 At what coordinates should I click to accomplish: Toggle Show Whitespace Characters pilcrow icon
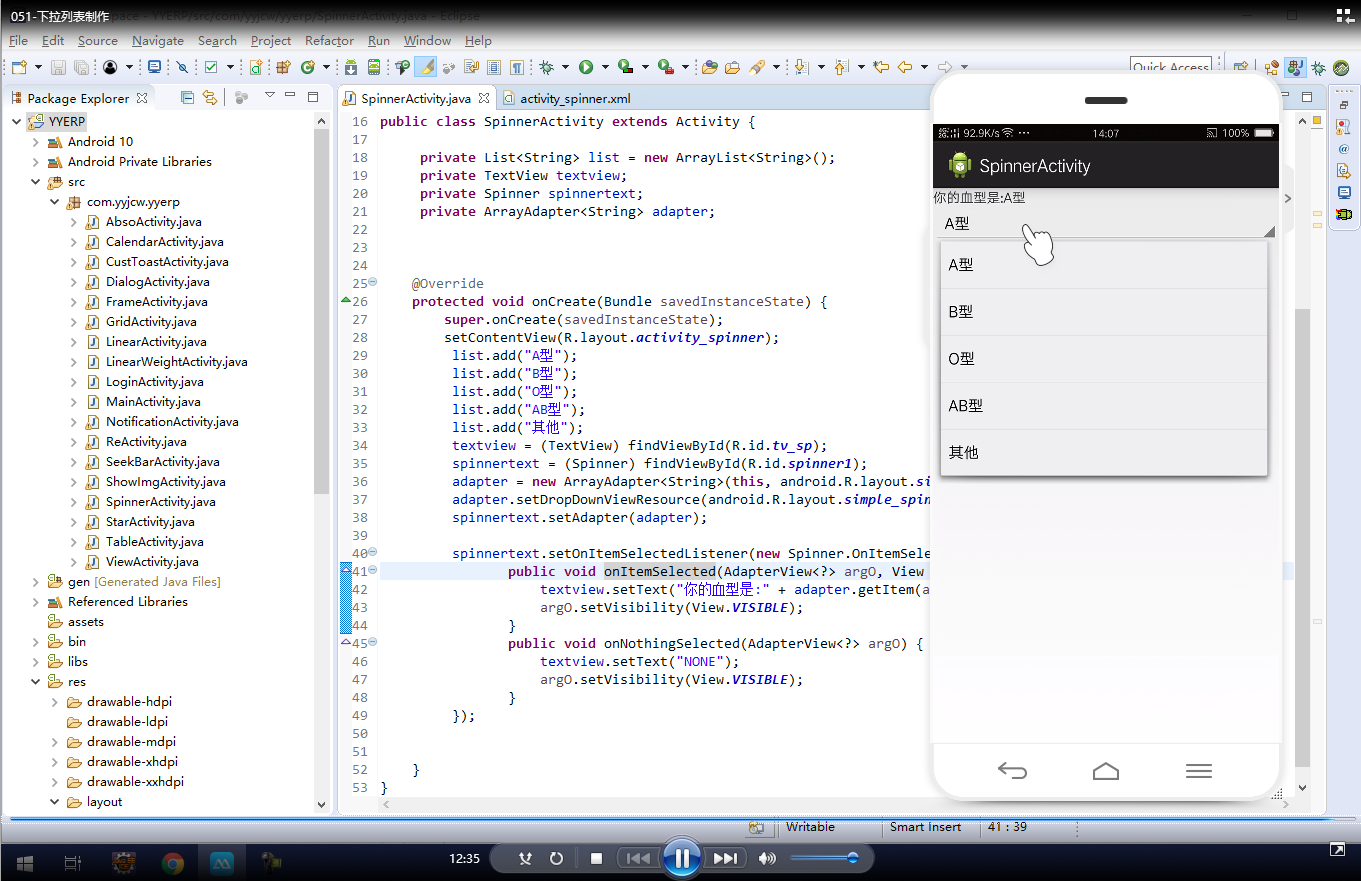pos(517,67)
